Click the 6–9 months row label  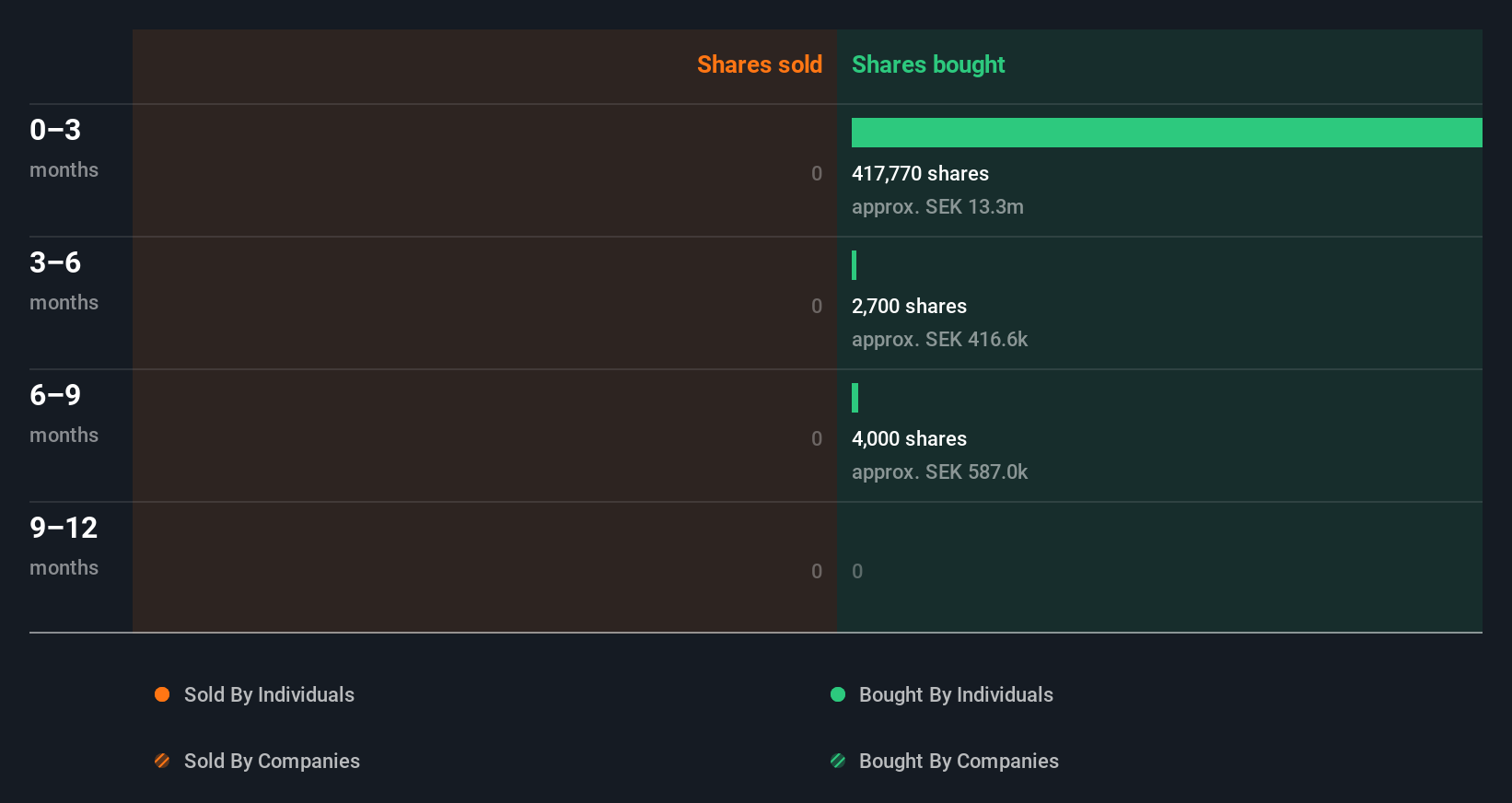click(x=64, y=413)
